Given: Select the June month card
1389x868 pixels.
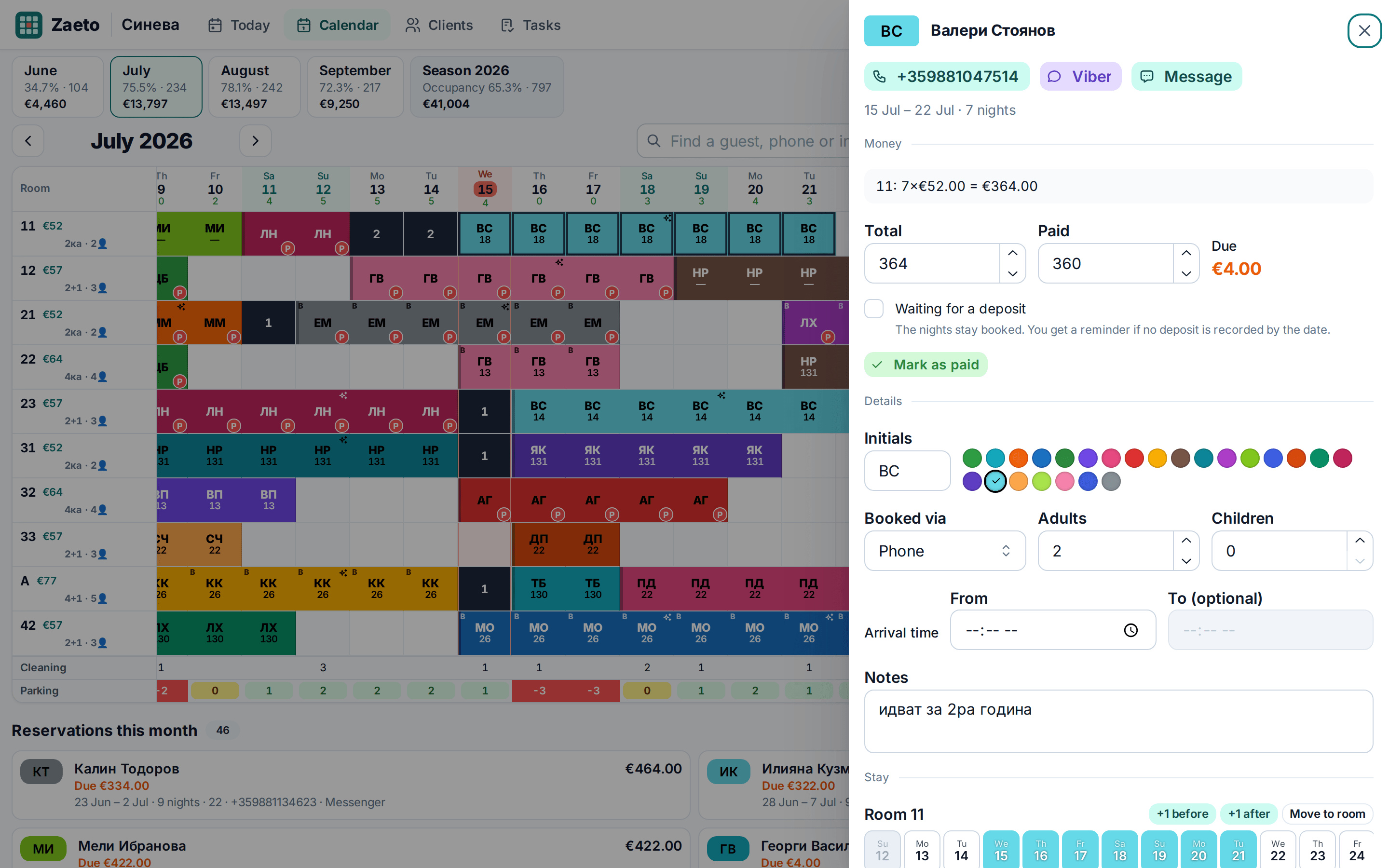Looking at the screenshot, I should click(58, 87).
